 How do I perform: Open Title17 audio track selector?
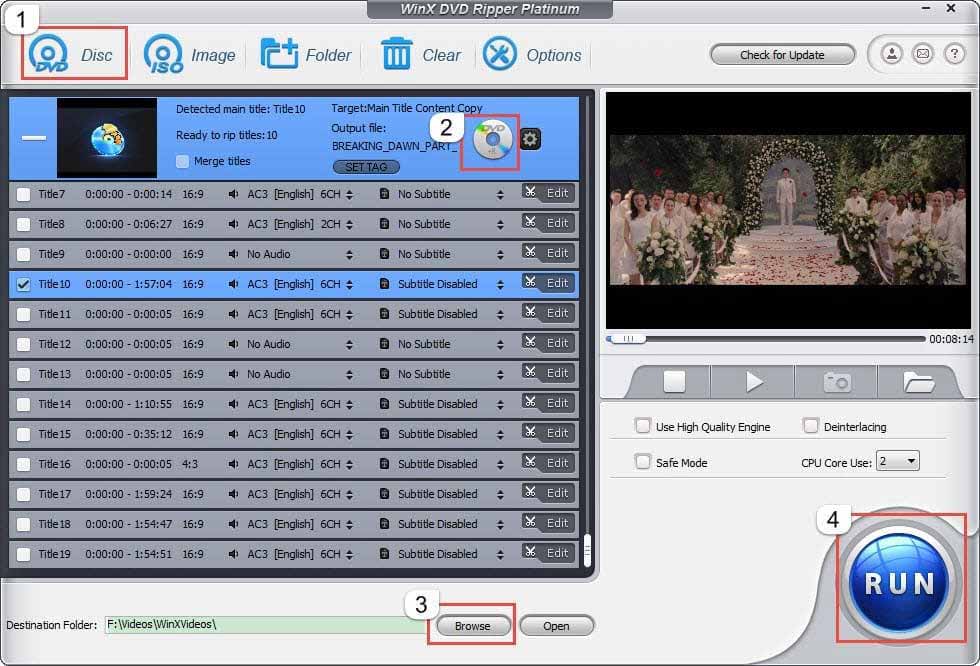point(349,494)
